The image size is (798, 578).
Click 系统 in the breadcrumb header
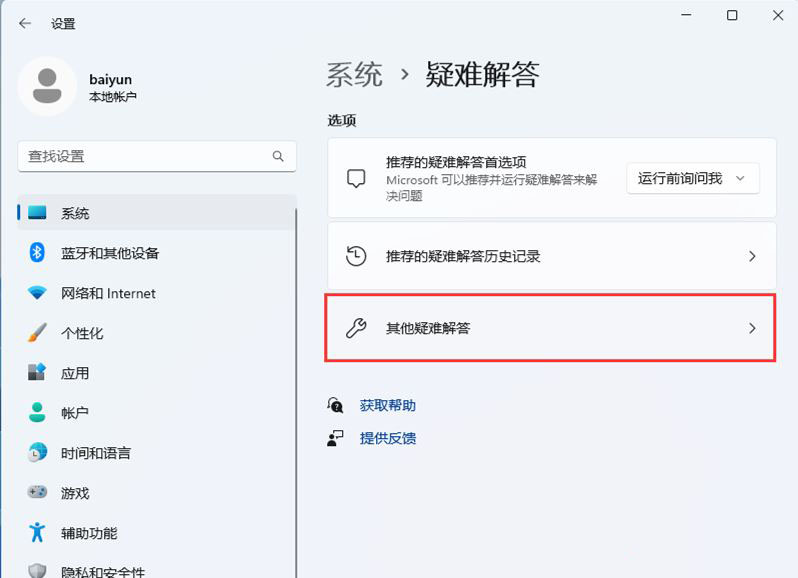354,74
